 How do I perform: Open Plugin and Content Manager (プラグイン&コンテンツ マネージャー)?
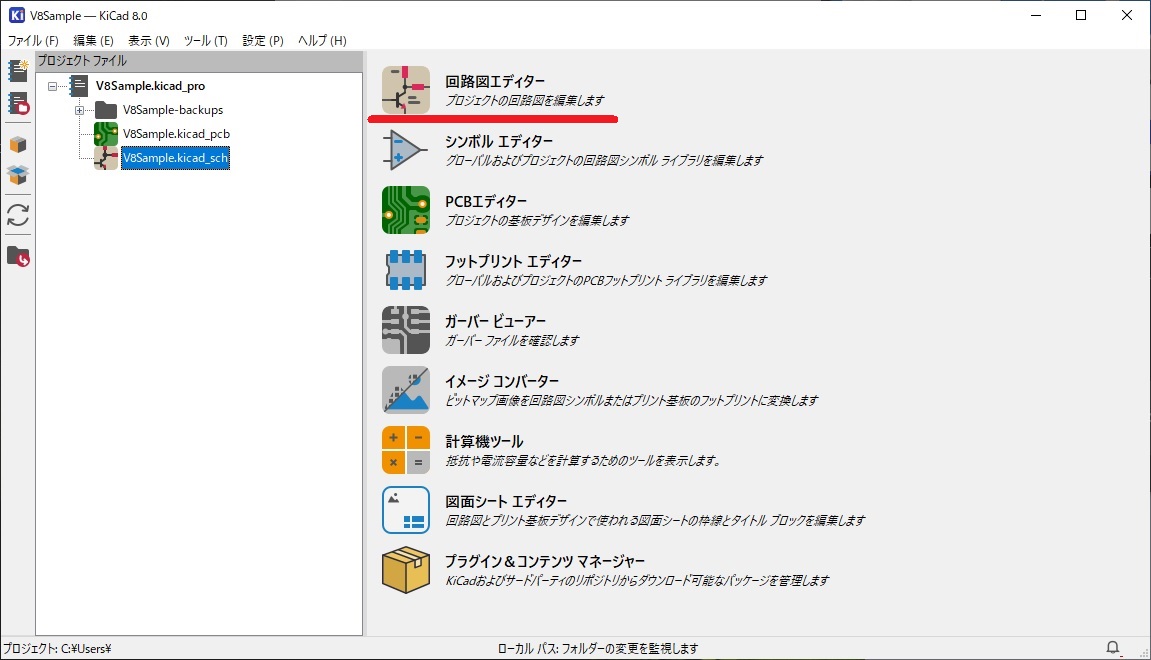click(x=405, y=570)
